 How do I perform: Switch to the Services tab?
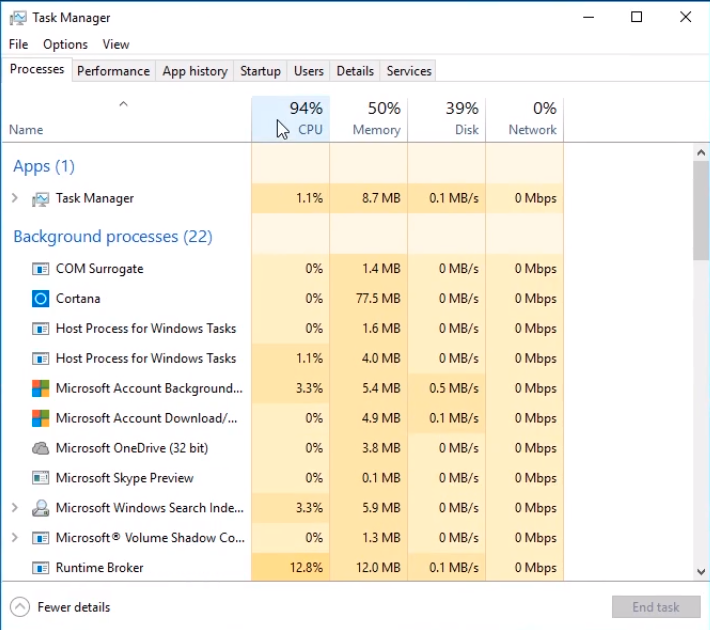point(409,71)
